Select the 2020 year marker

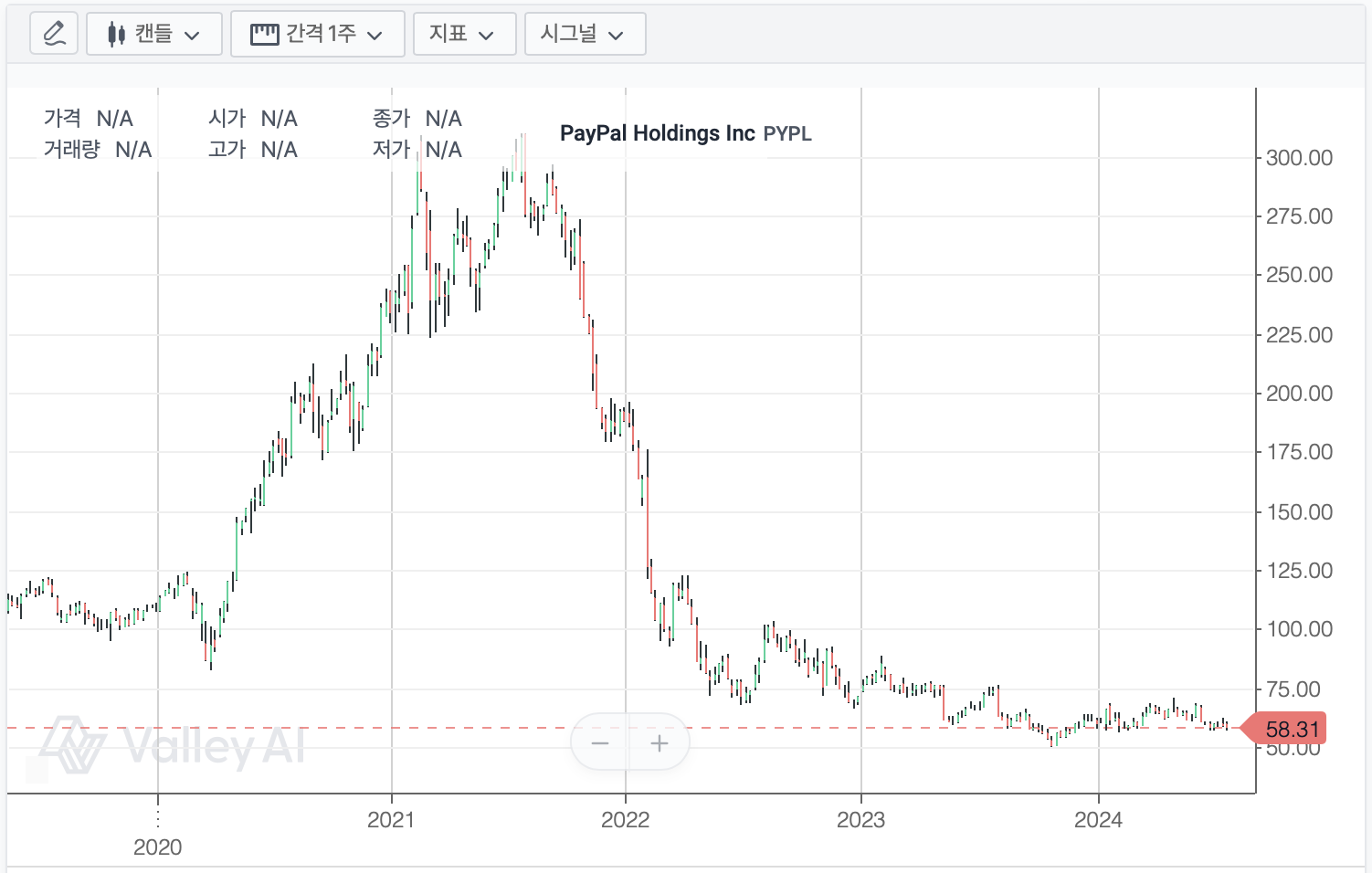coord(158,847)
